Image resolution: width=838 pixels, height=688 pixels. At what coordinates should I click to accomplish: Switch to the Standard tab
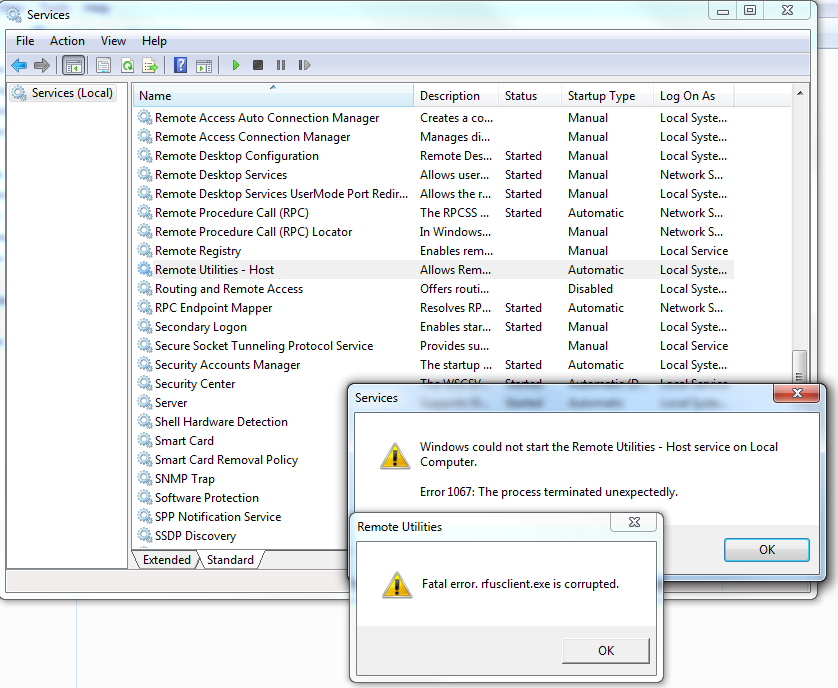tap(231, 560)
